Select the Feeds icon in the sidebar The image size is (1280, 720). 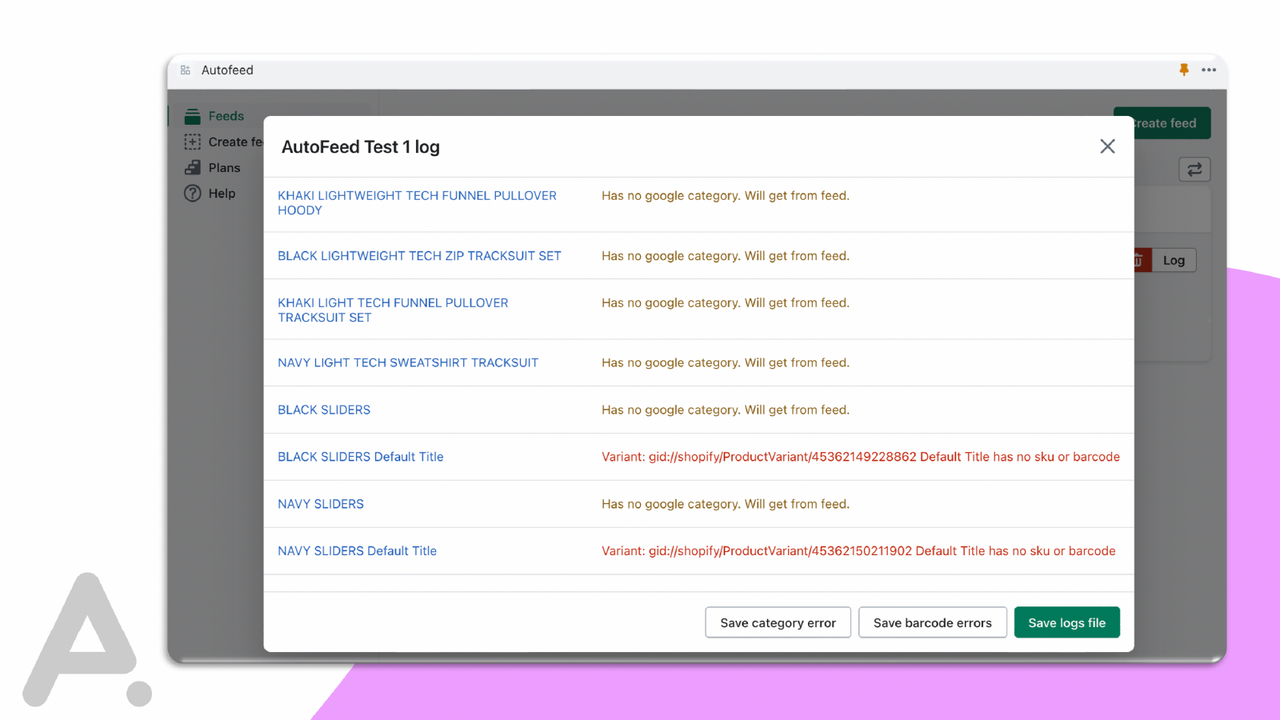(x=191, y=116)
